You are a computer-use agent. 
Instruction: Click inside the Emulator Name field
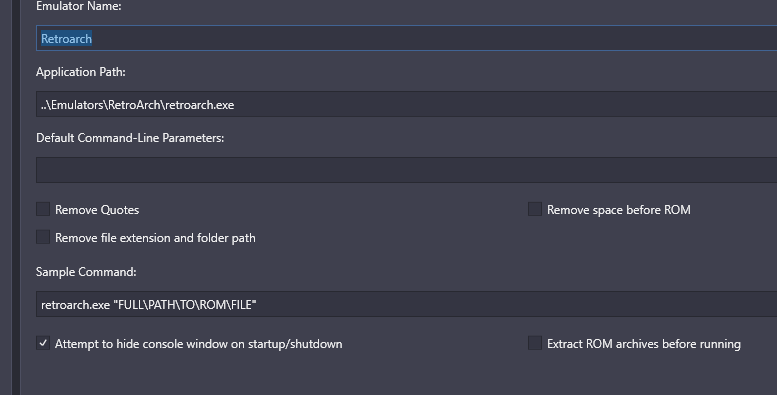(x=406, y=38)
